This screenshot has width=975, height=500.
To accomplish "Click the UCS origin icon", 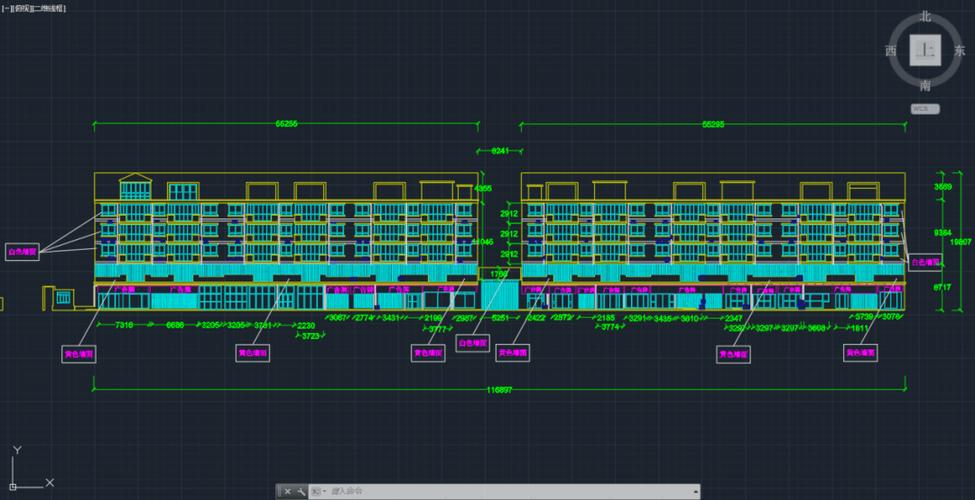I will (x=14, y=481).
